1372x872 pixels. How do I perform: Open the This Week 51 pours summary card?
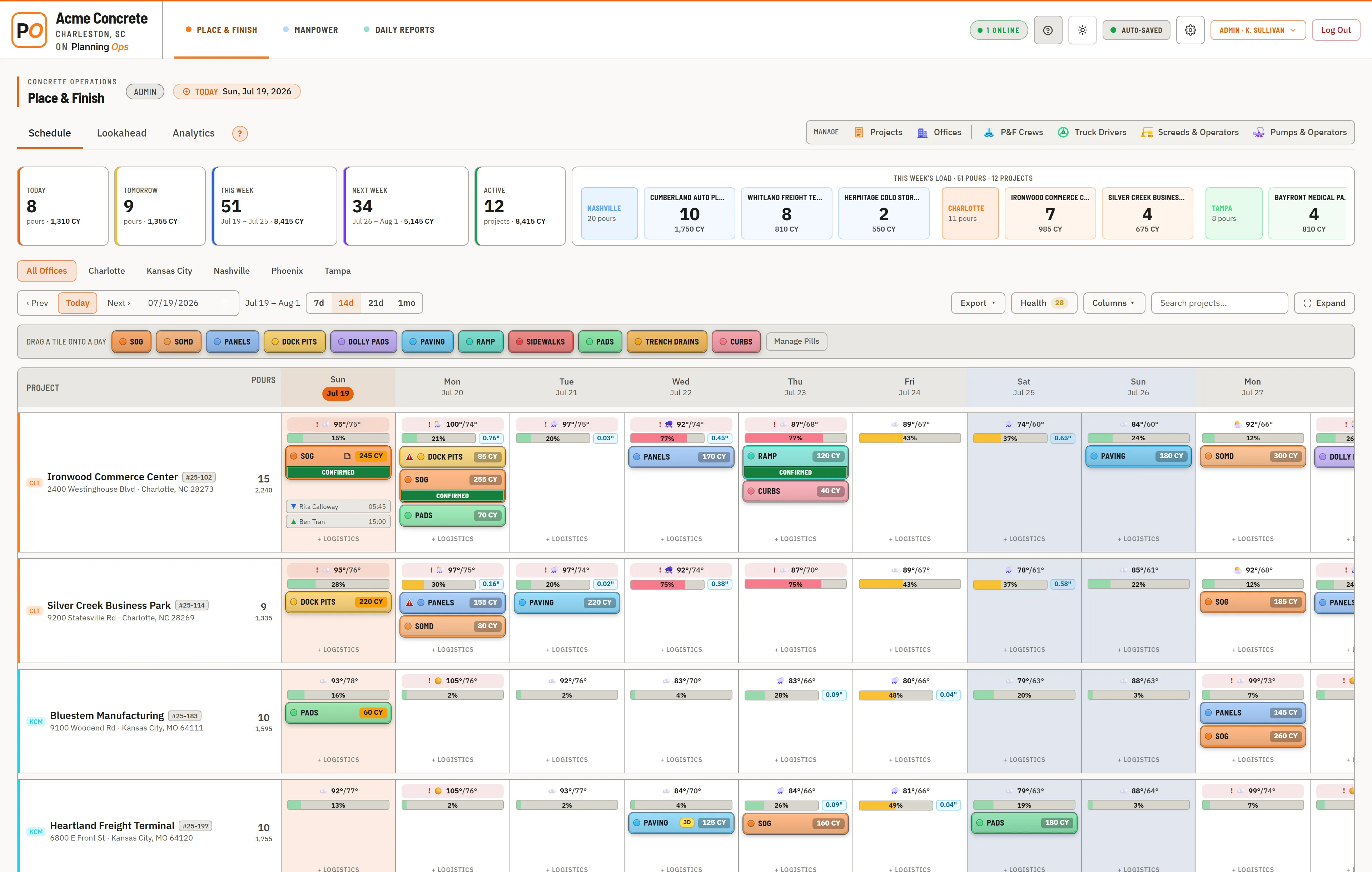pyautogui.click(x=275, y=206)
